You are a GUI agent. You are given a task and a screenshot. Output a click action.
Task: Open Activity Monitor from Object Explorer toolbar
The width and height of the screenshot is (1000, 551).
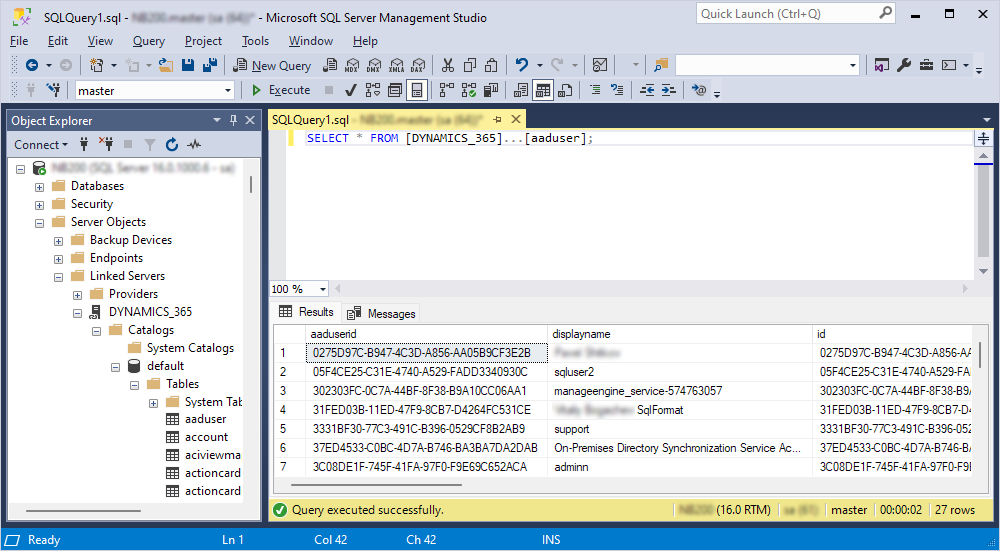(194, 145)
